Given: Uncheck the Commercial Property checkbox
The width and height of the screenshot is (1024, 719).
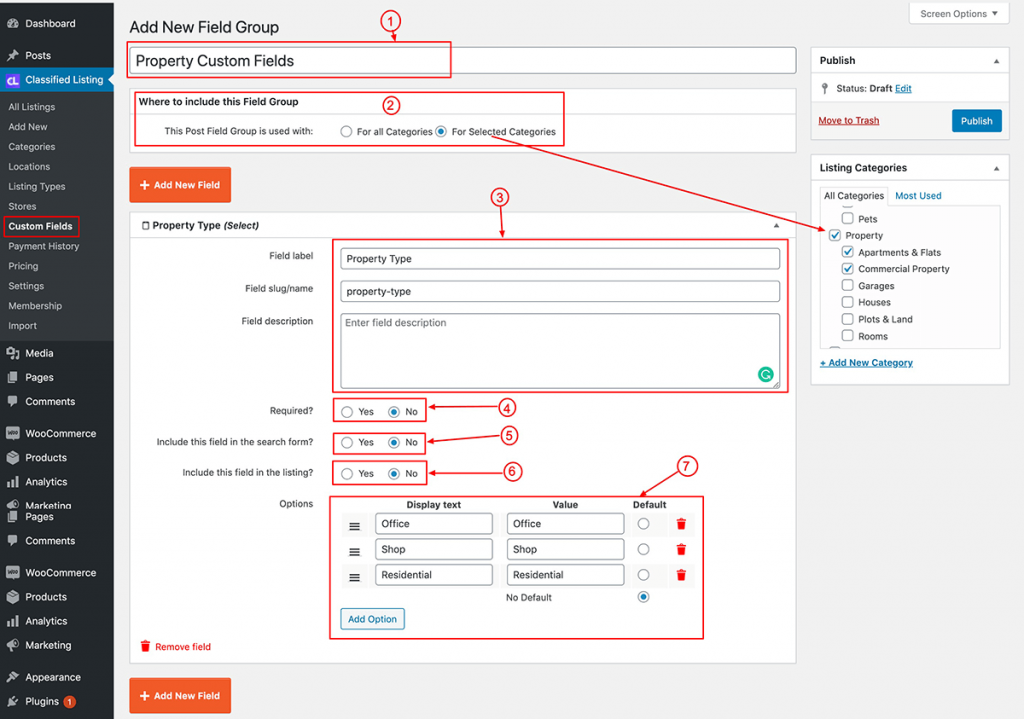Looking at the screenshot, I should coord(848,268).
